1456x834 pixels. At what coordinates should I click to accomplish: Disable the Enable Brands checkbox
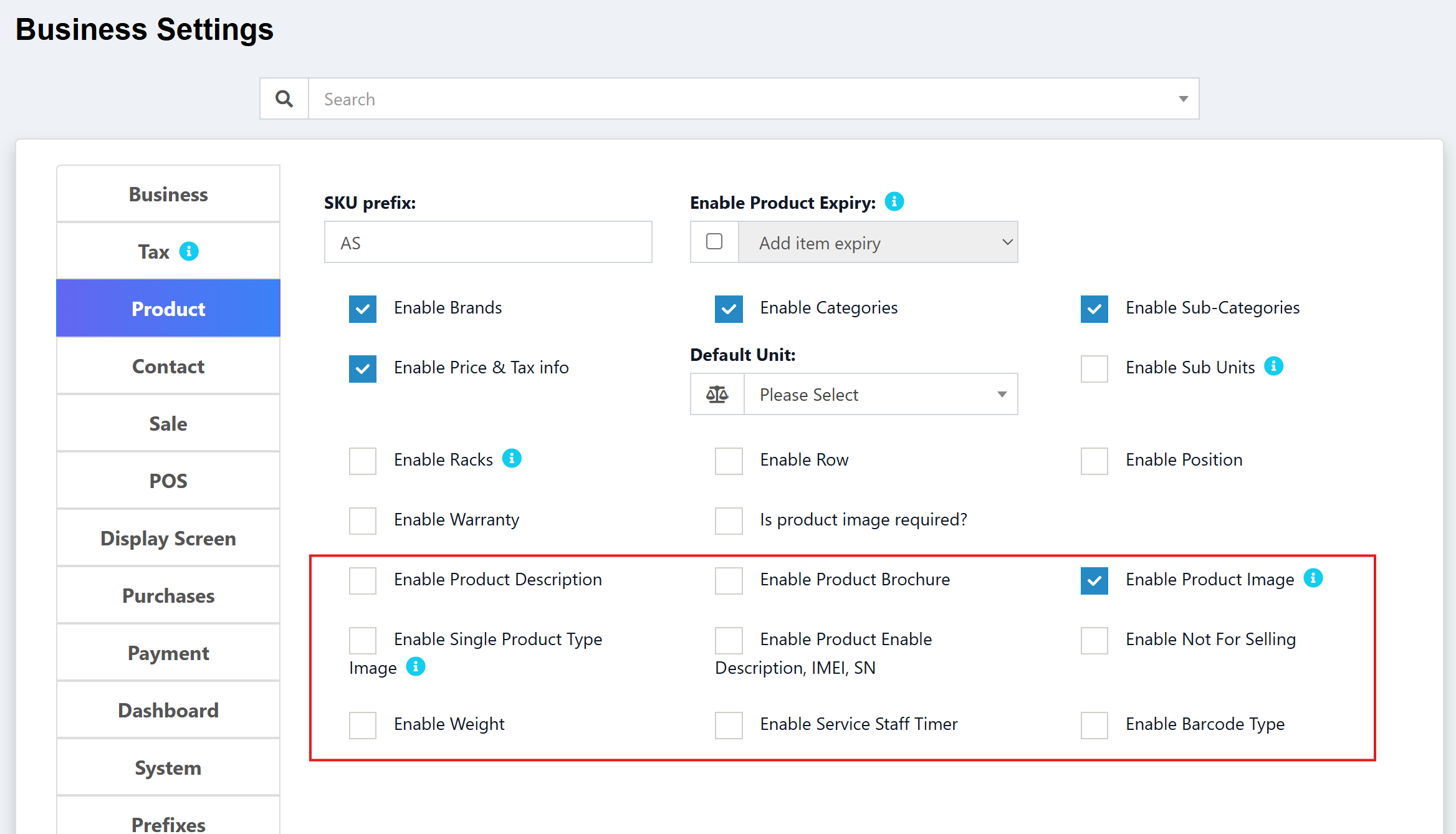click(362, 308)
